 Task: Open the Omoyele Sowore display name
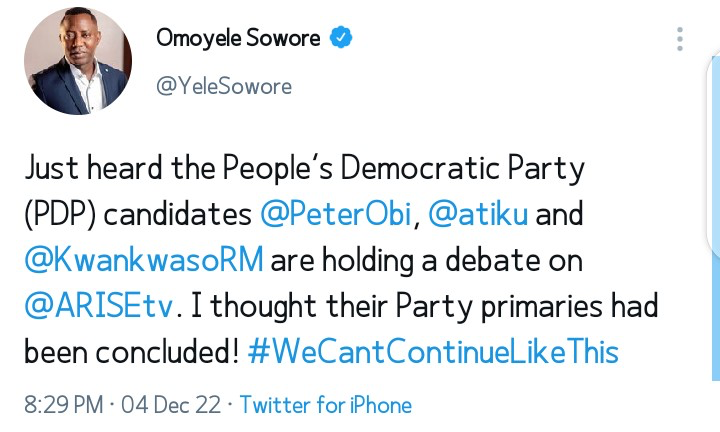(240, 39)
